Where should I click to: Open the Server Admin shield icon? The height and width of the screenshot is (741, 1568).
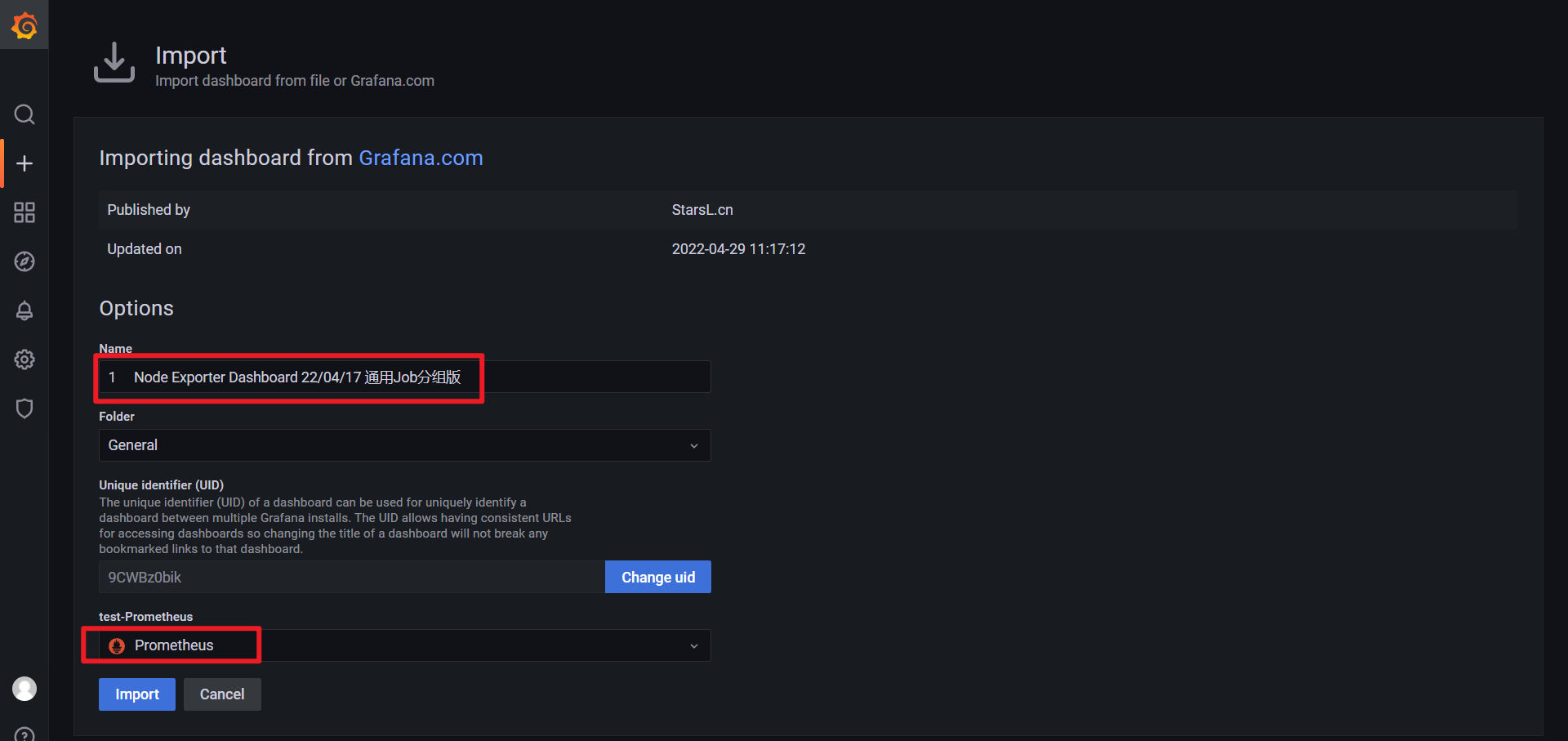pos(24,408)
